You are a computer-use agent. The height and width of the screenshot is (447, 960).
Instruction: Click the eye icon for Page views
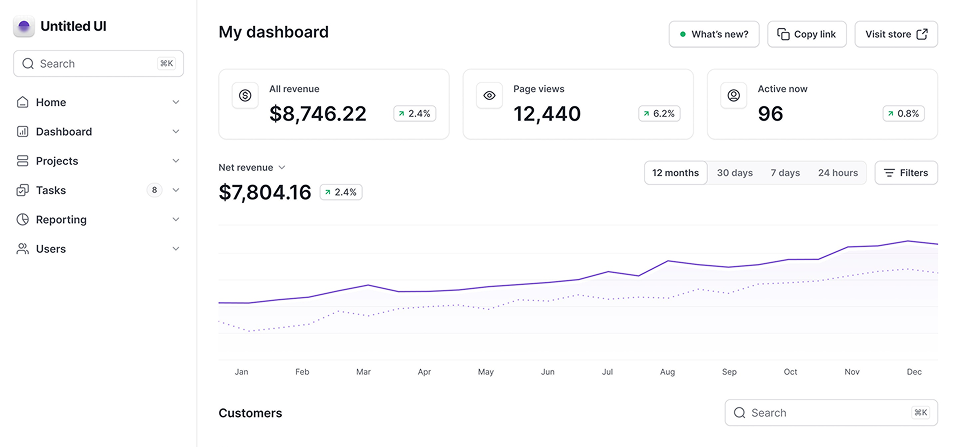[x=489, y=95]
